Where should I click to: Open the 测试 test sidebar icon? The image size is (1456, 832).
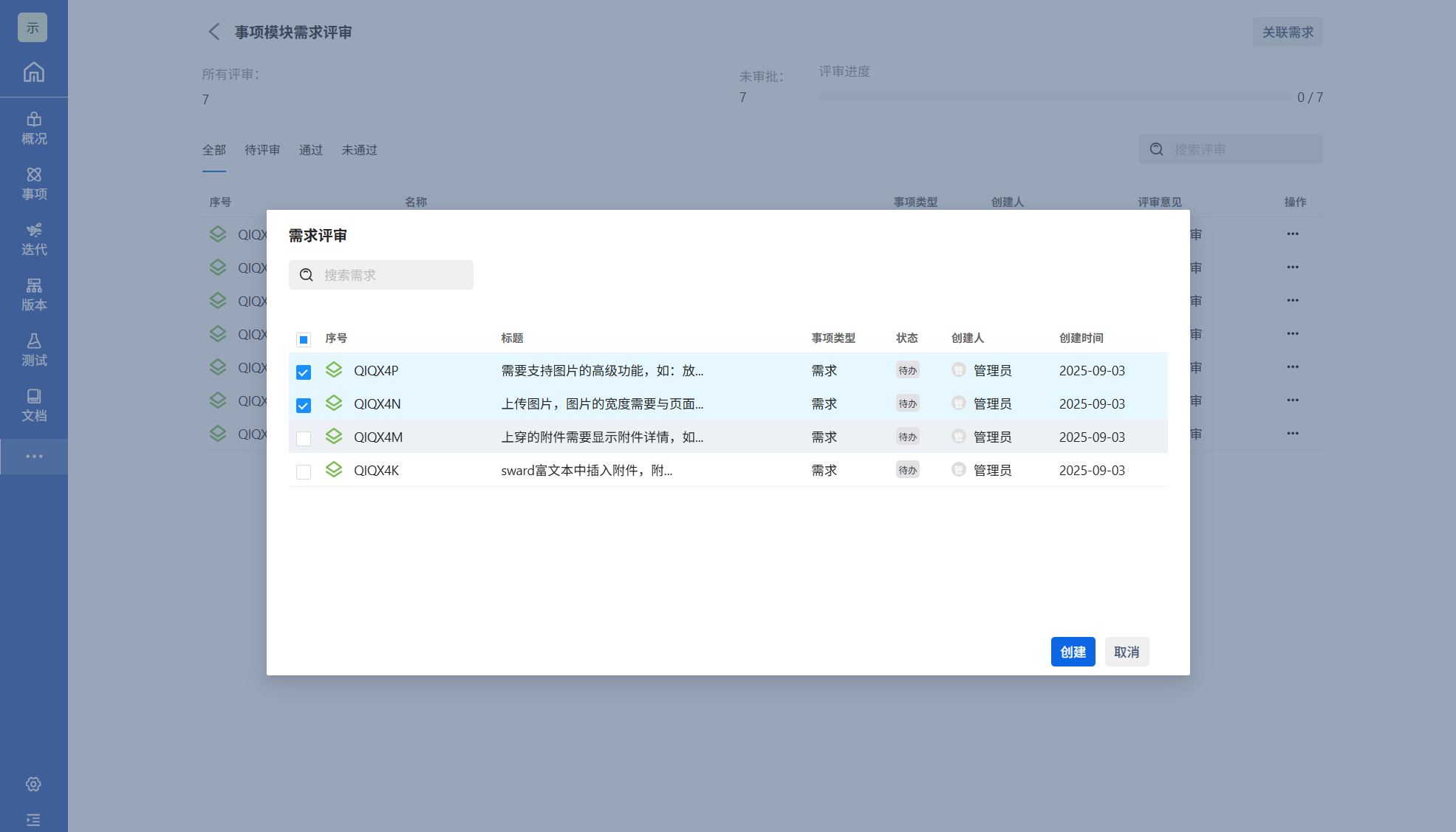tap(34, 350)
